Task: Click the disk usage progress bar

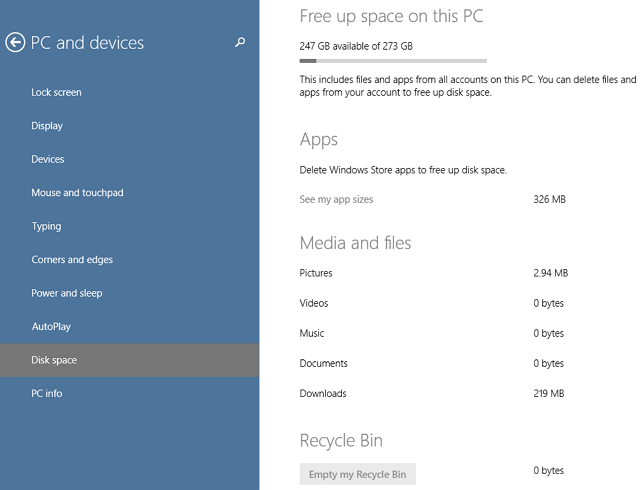Action: (393, 61)
